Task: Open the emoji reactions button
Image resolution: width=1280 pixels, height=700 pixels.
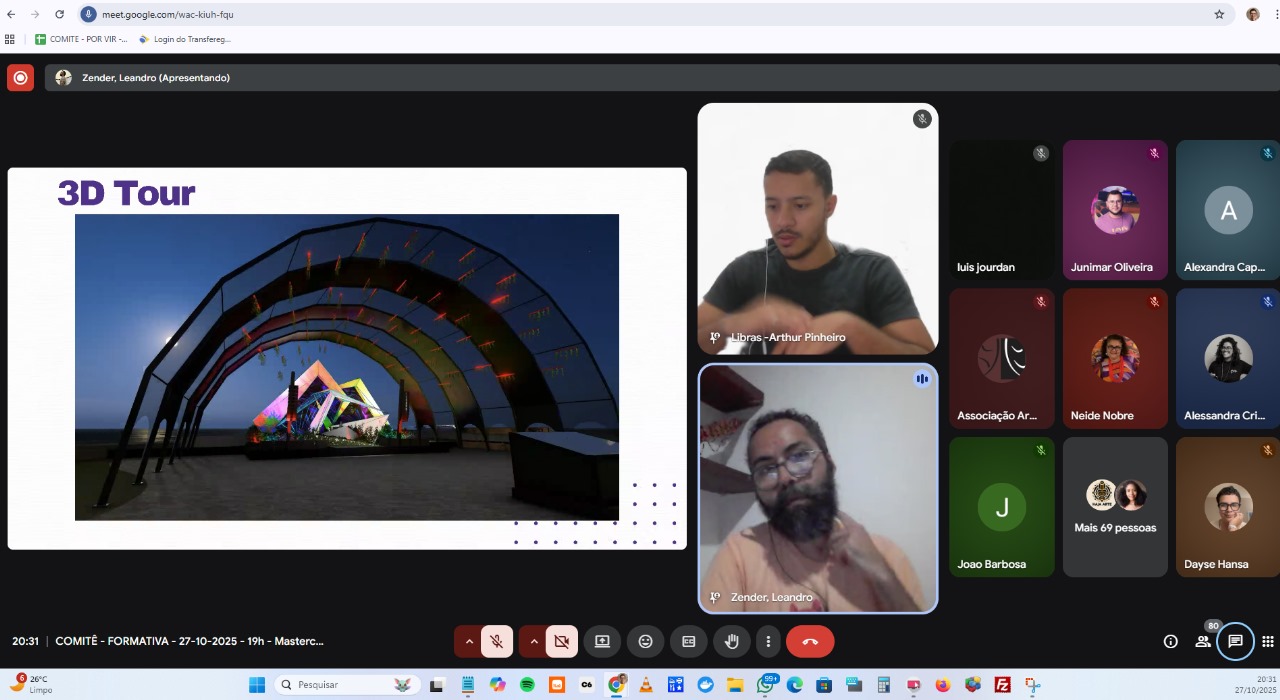Action: 645,642
